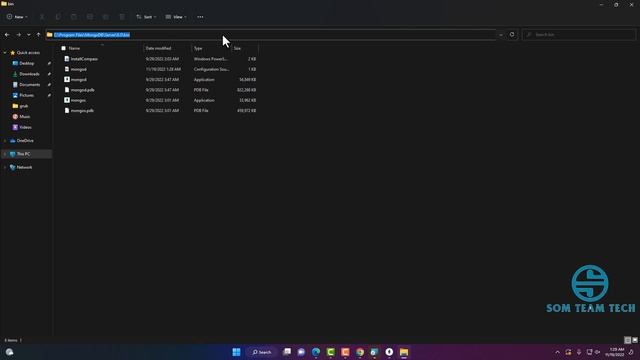Click the Paste icon in toolbar
The width and height of the screenshot is (640, 360).
tap(74, 17)
